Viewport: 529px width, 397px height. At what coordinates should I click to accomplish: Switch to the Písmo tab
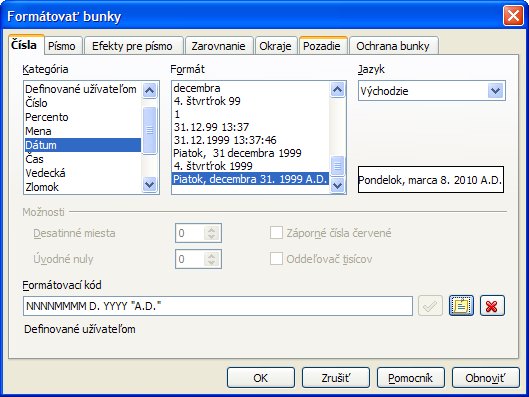click(x=62, y=46)
